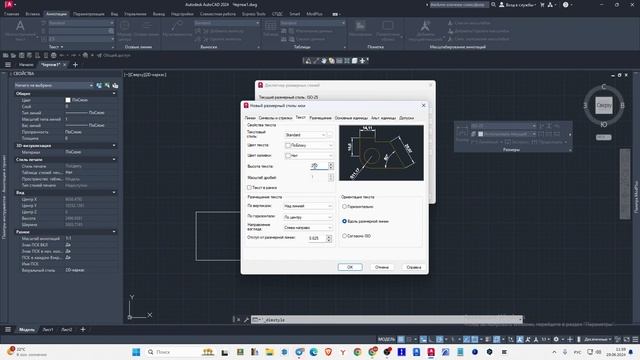Select aligned with dimension line radio

pyautogui.click(x=344, y=221)
